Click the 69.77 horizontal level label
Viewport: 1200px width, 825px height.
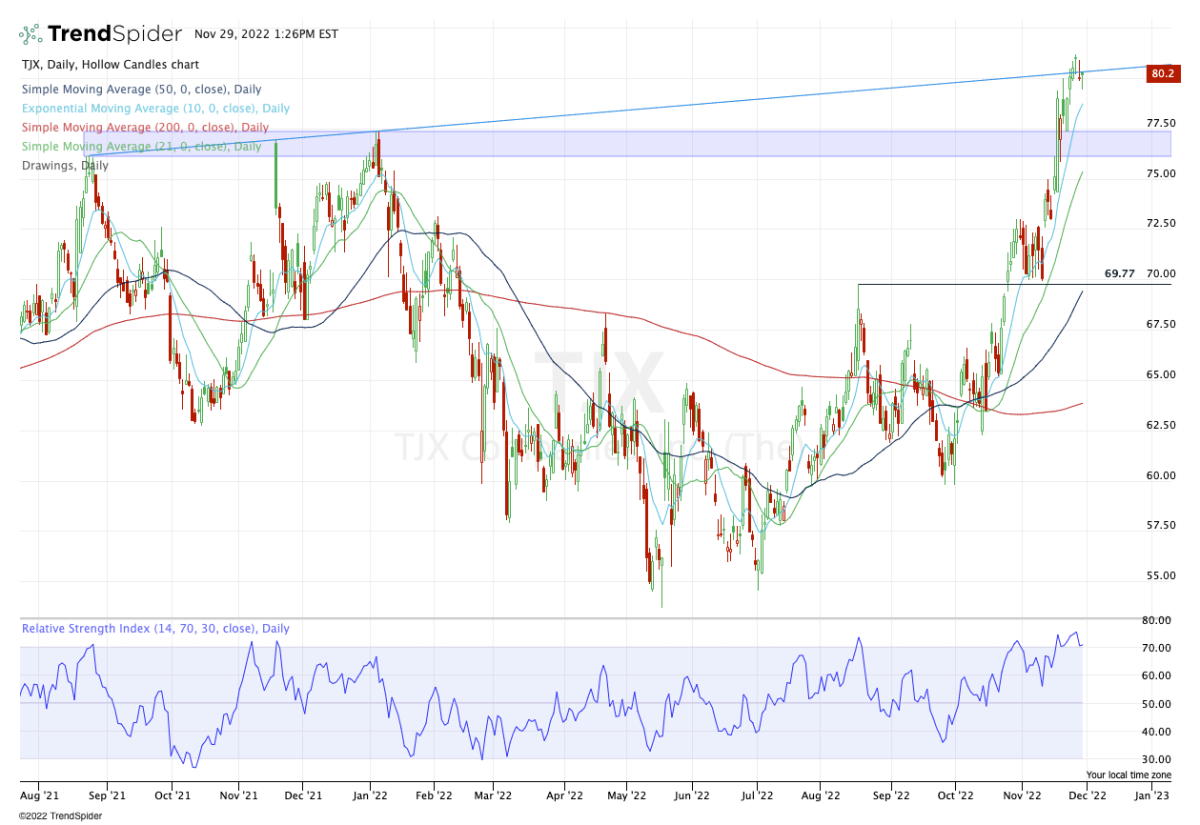[x=1119, y=273]
